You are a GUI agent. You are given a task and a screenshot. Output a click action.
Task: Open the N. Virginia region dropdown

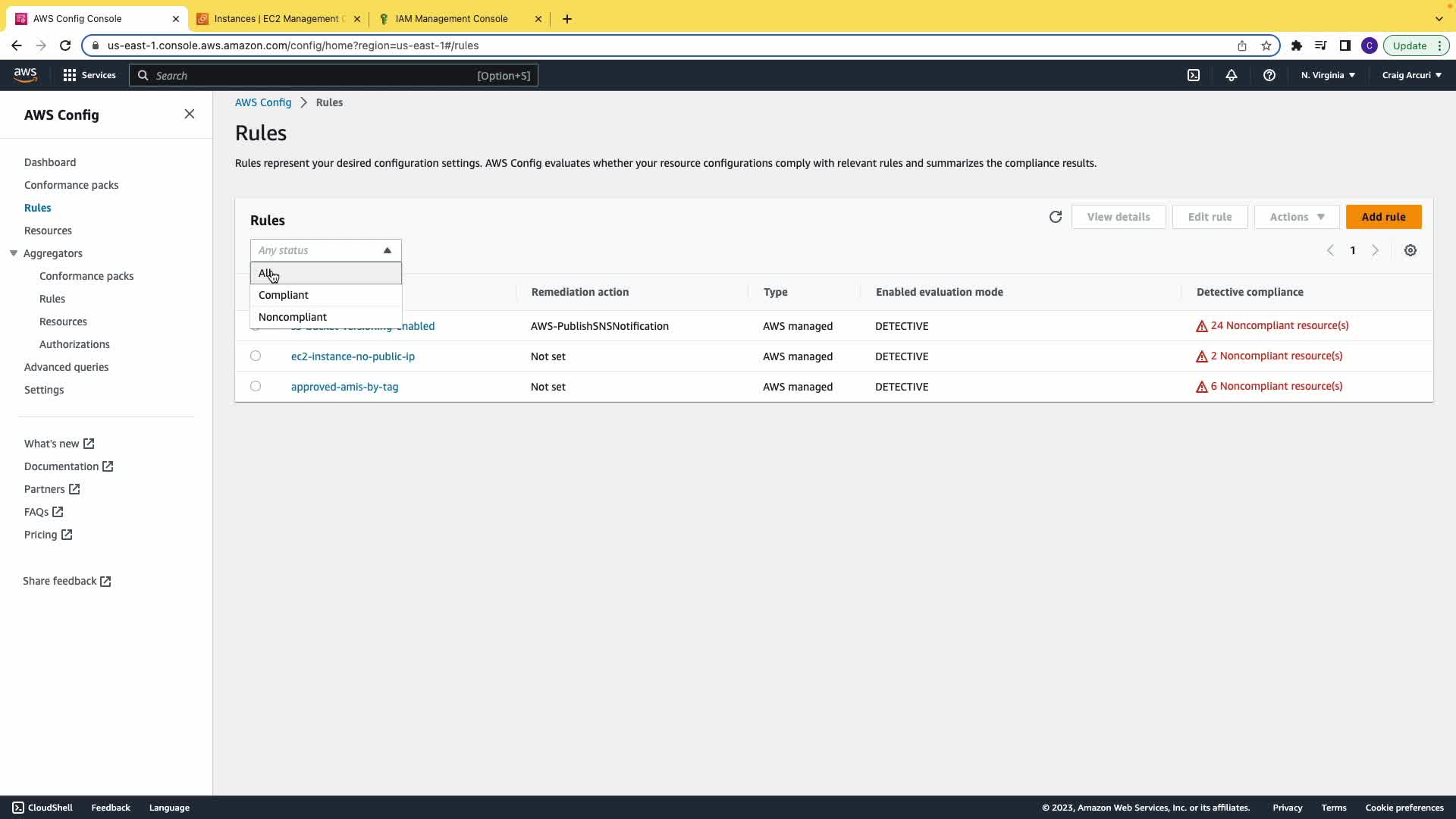(x=1328, y=75)
